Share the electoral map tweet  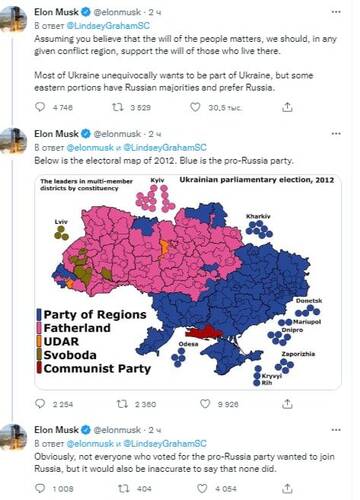point(287,404)
